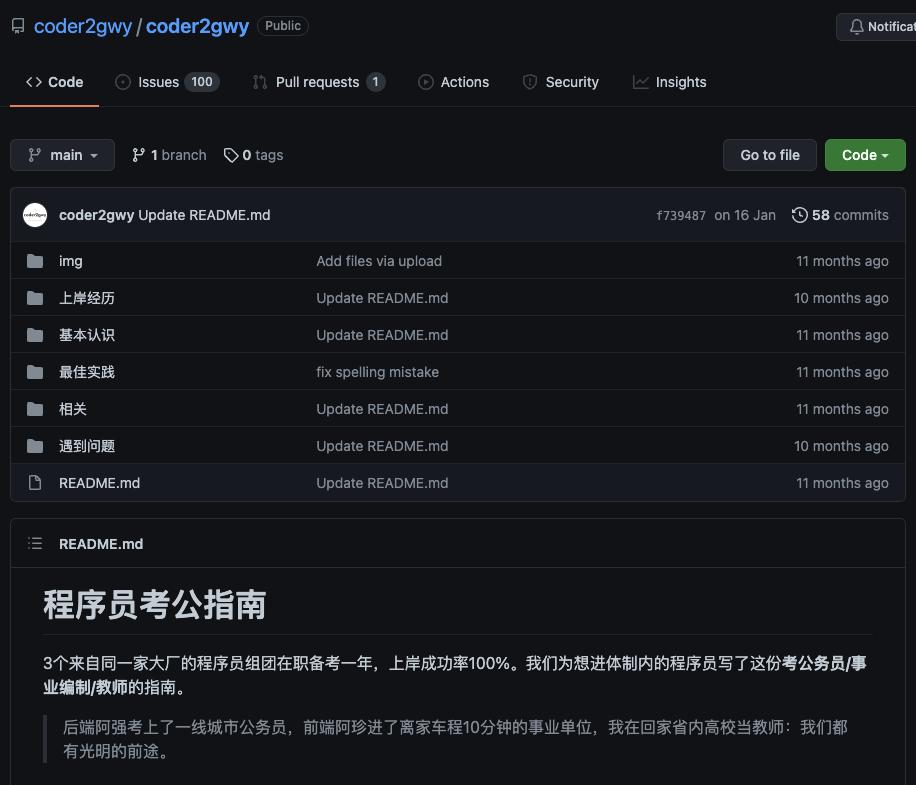
Task: Click the Pull requests merge icon
Action: [x=260, y=82]
